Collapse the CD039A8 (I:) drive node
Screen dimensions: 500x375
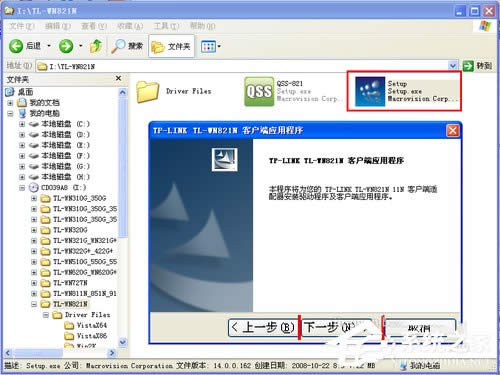tap(22, 188)
